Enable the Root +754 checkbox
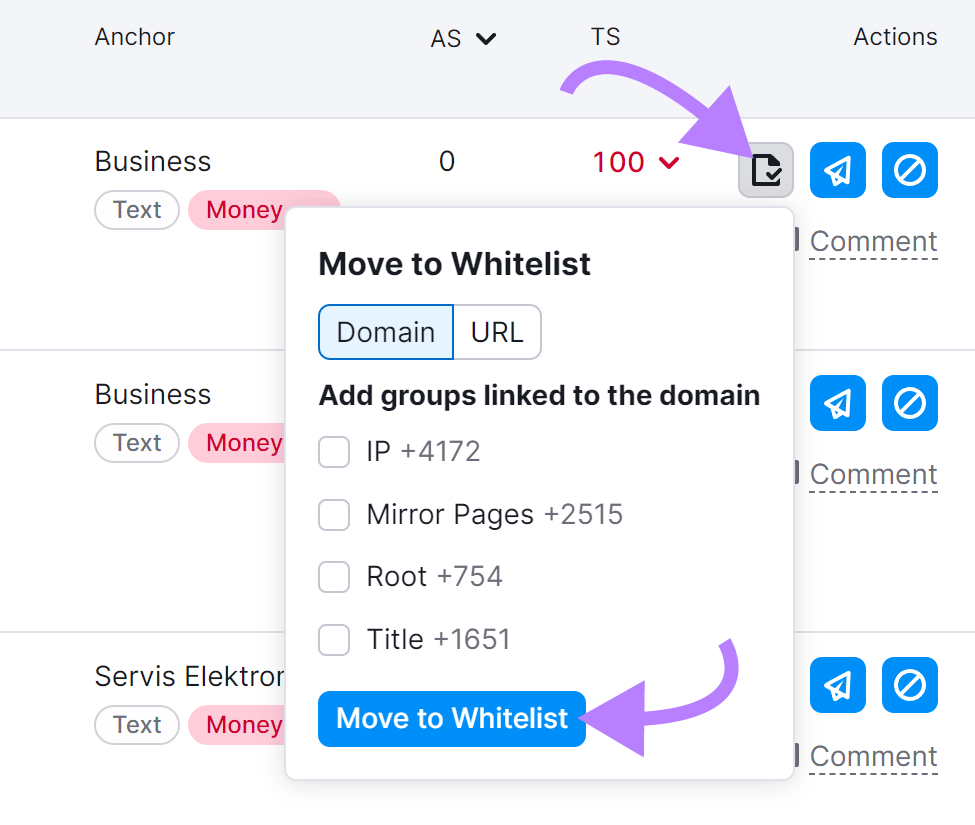 [334, 577]
